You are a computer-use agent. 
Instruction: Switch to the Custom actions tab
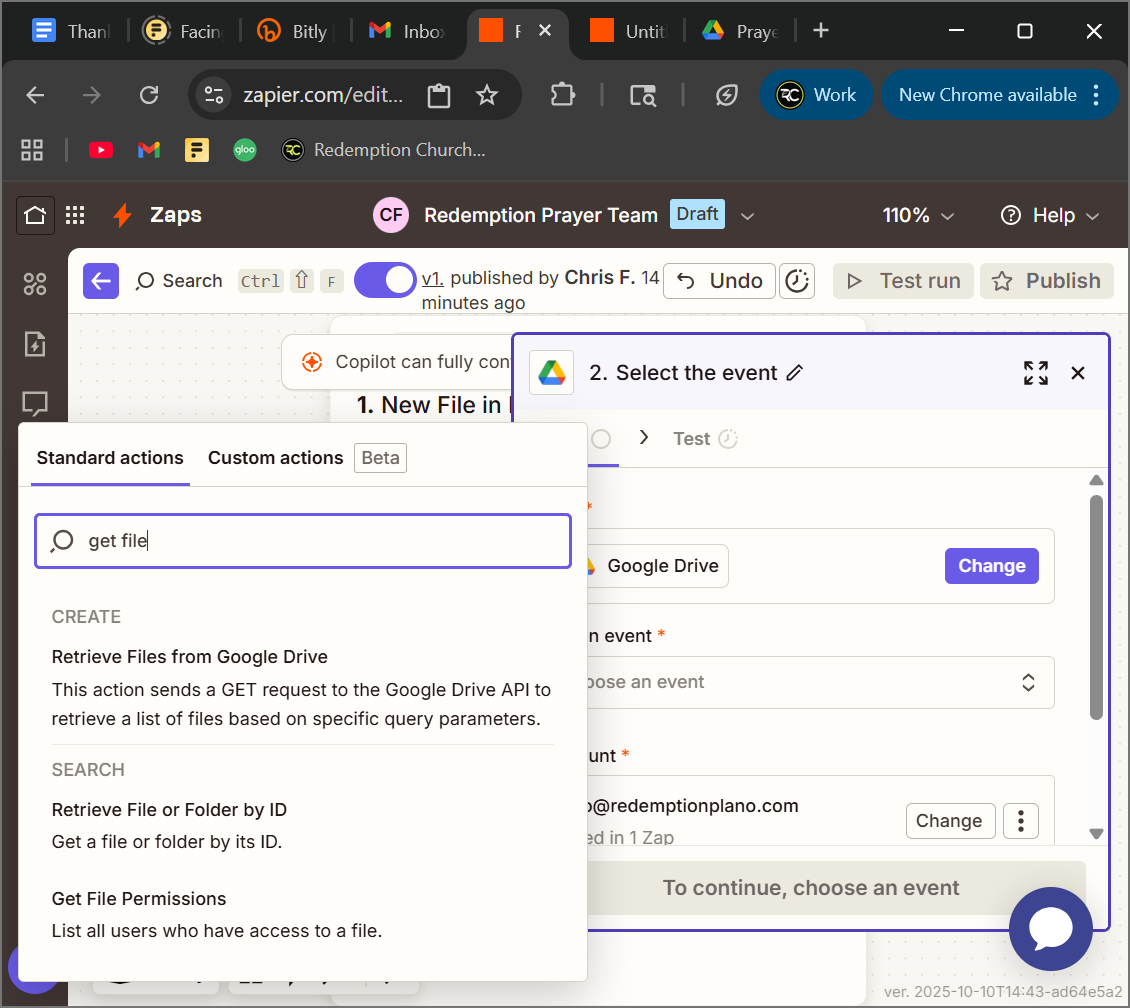(x=275, y=458)
